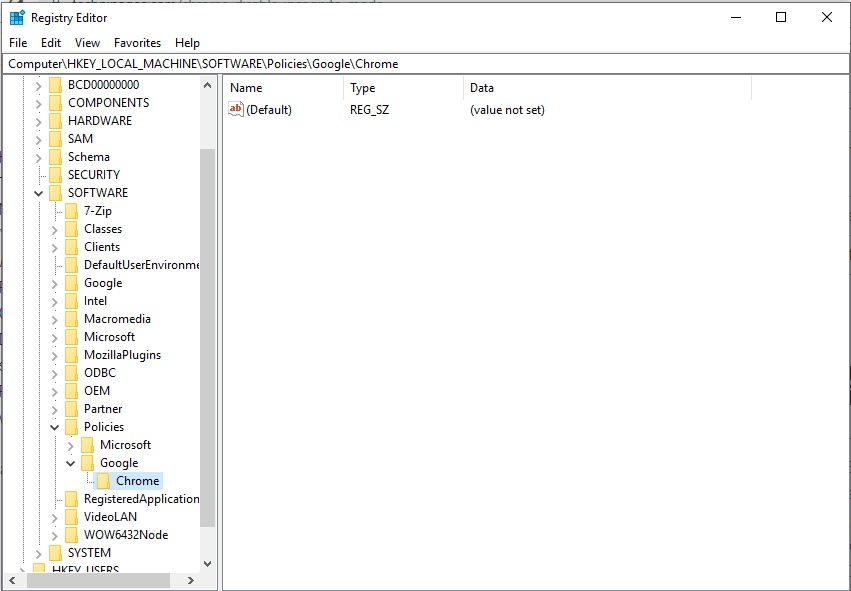The width and height of the screenshot is (851, 591).
Task: Click the folder icon beside Chrome
Action: coord(104,481)
